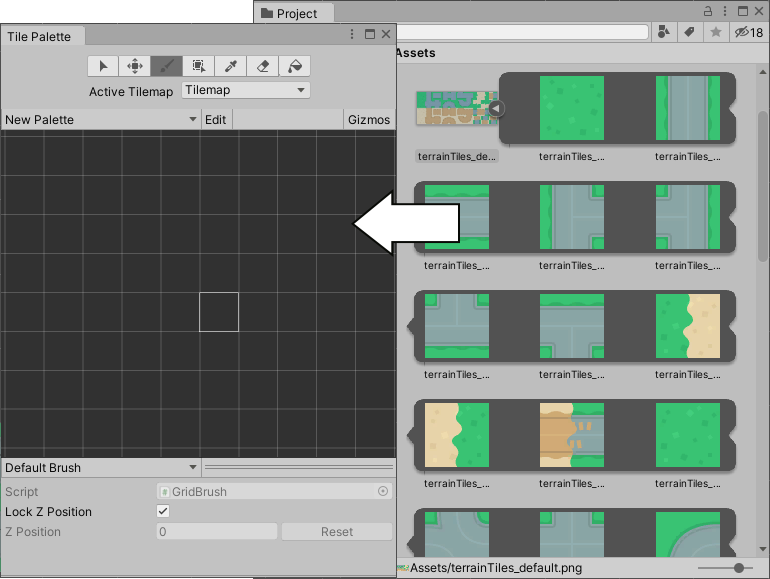Image resolution: width=770 pixels, height=579 pixels.
Task: Toggle the Edit palette button
Action: point(216,120)
